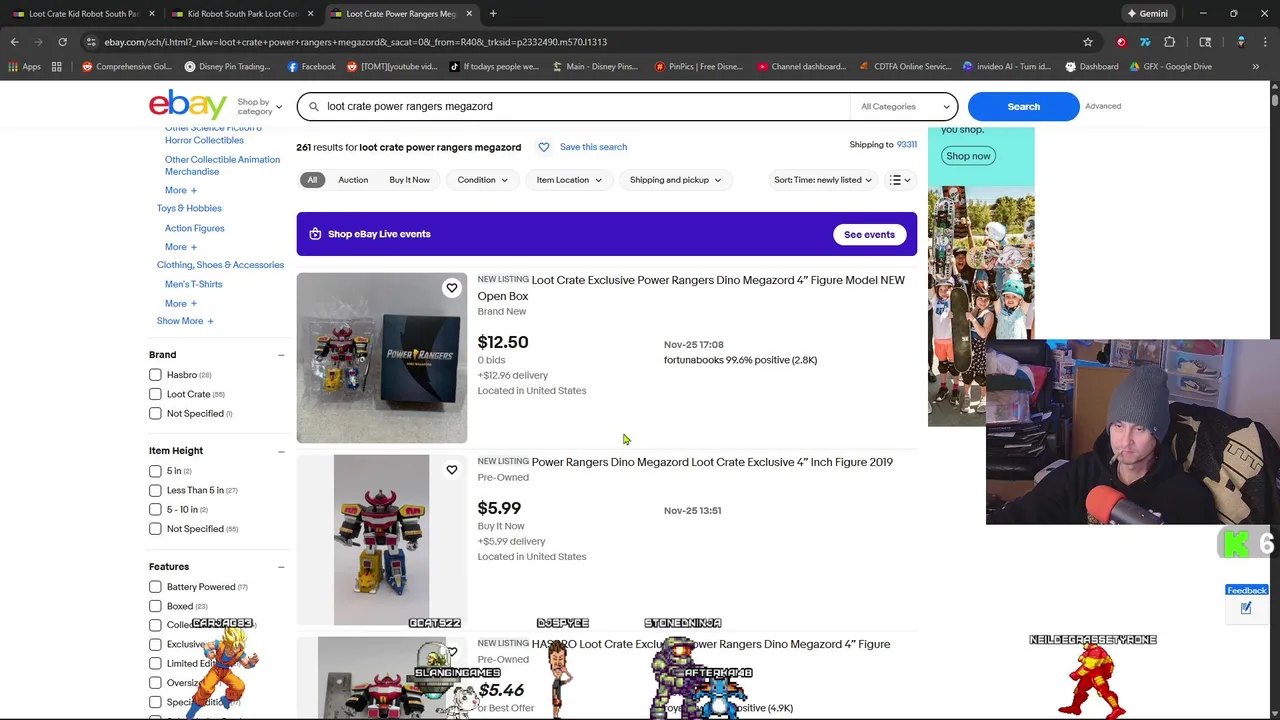Click in the eBay search input field
Screen dimensions: 1280x720
pyautogui.click(x=585, y=106)
